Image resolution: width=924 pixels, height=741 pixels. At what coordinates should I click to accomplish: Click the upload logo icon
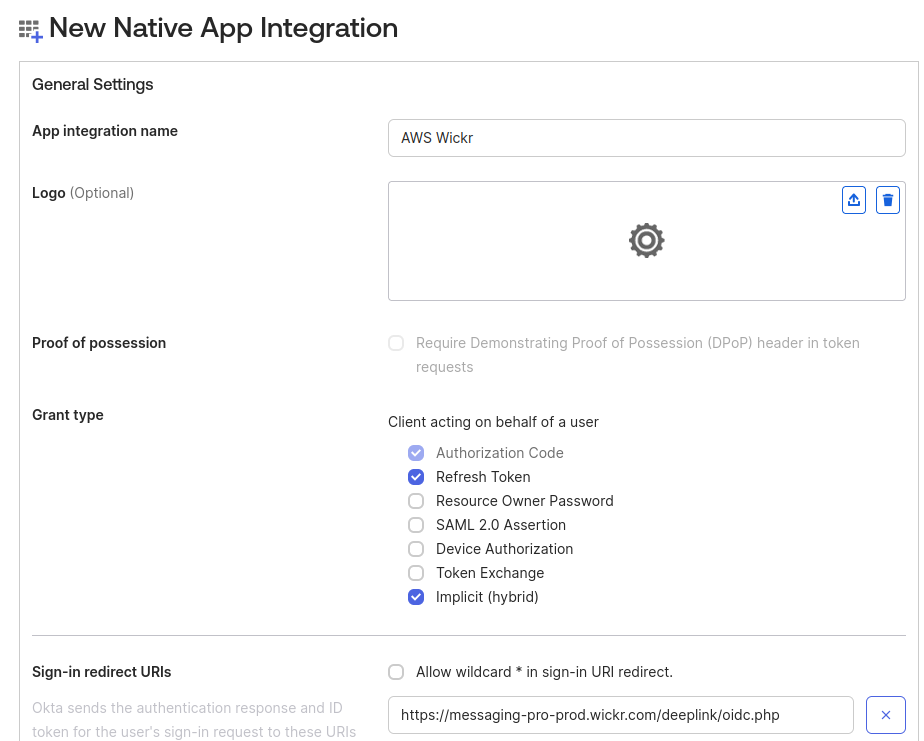click(853, 200)
